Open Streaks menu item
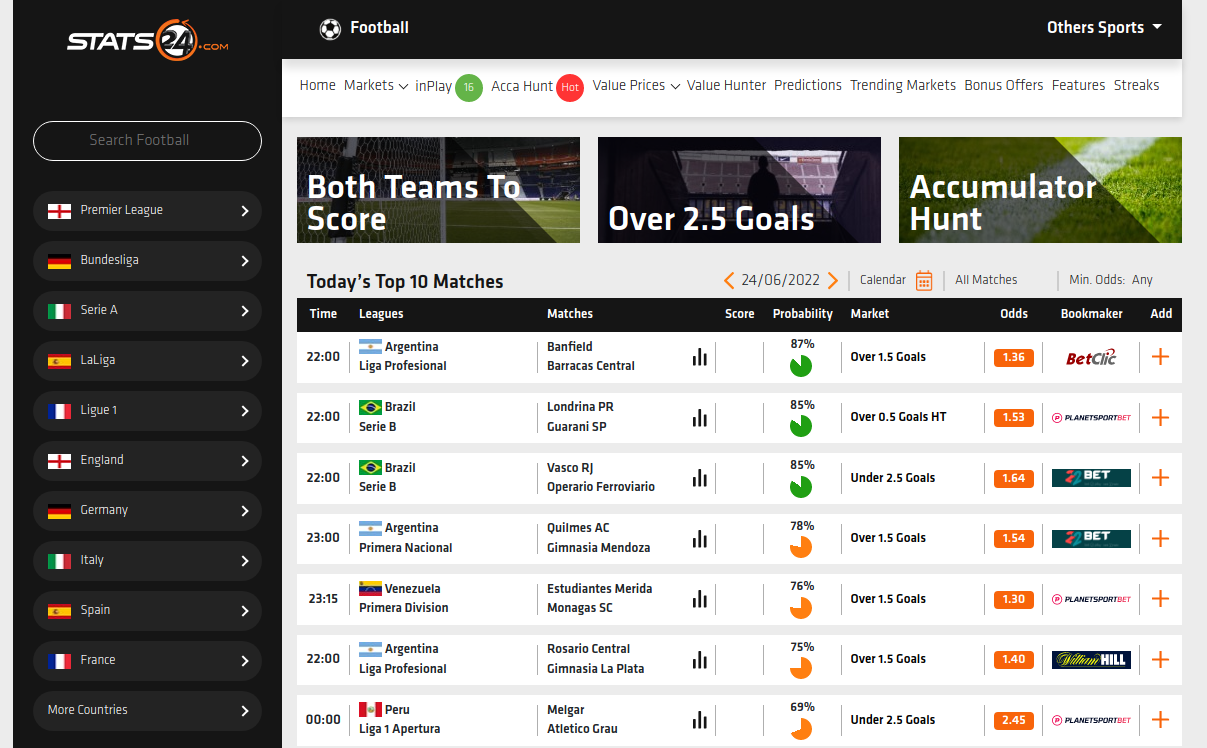The image size is (1207, 748). (x=1137, y=86)
